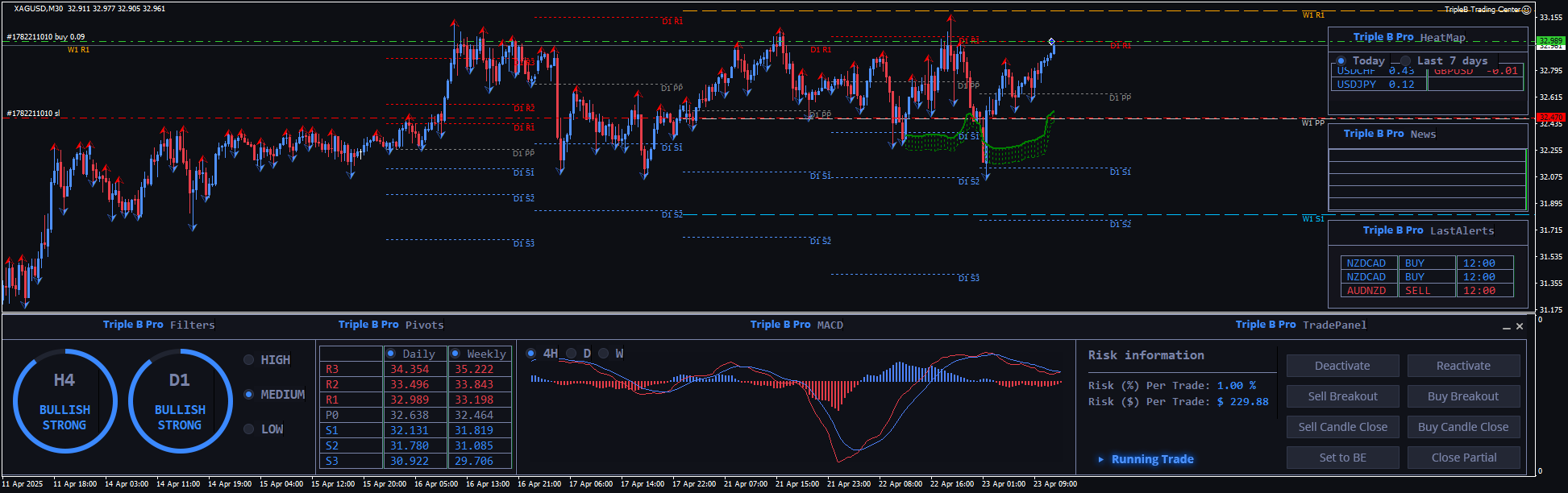Click the H4 bullish strength gauge
Screen dimensions: 1568x493
tap(64, 401)
